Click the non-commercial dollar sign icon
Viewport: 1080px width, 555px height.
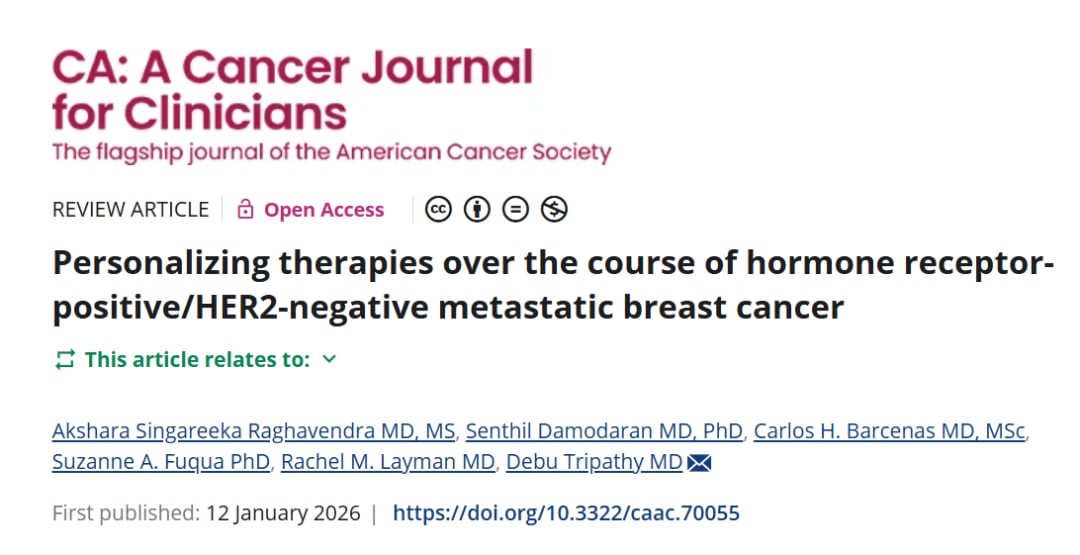coord(554,209)
